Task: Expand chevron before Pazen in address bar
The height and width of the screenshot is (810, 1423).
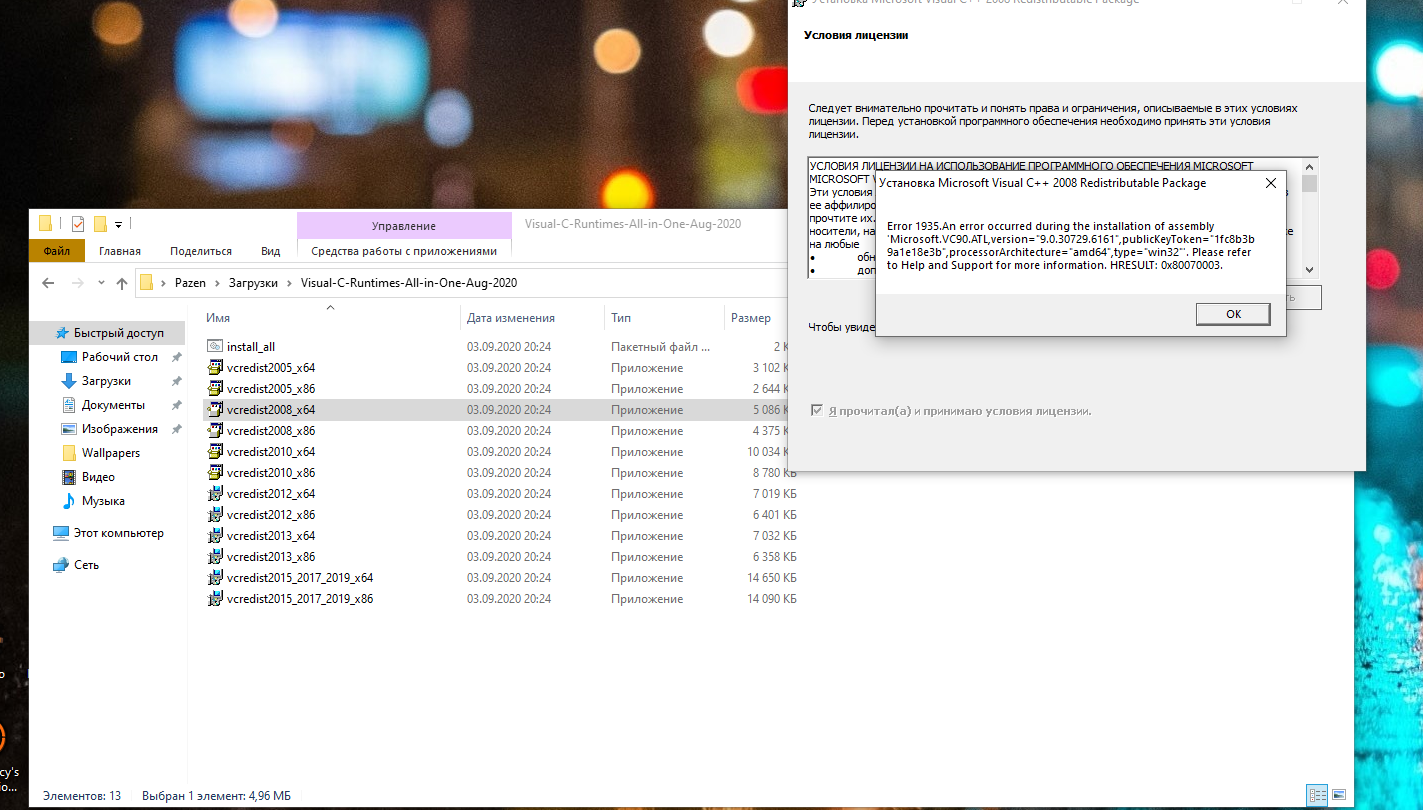Action: click(163, 283)
